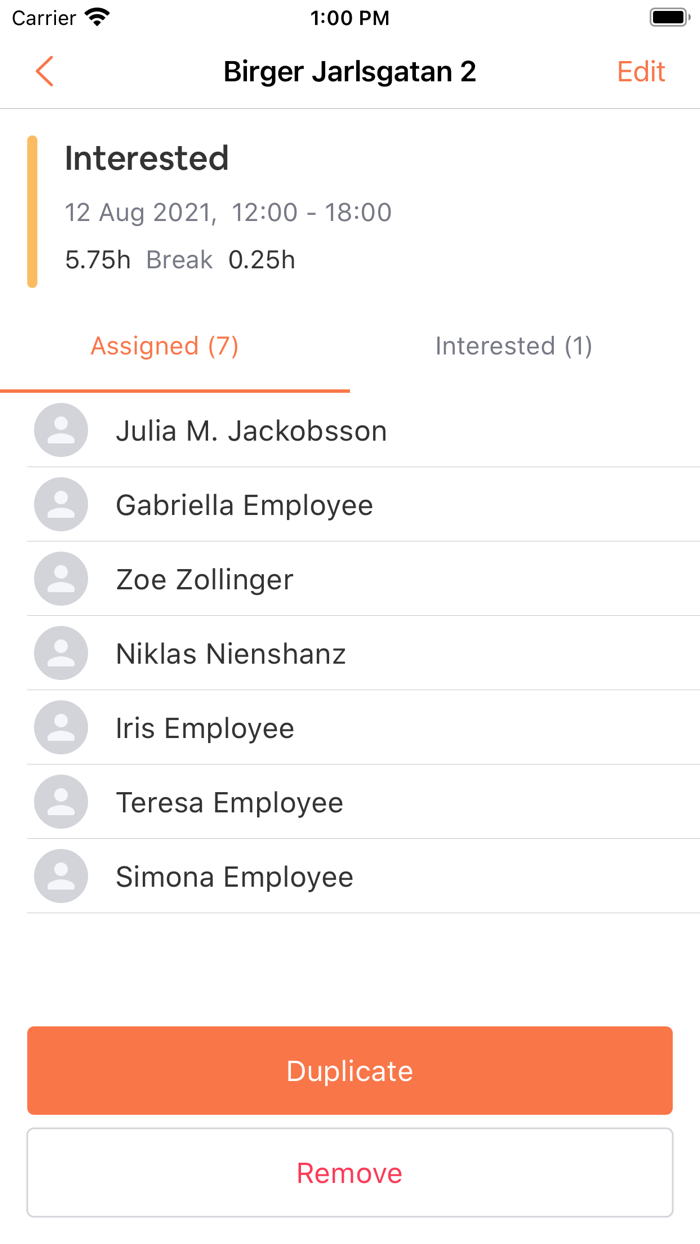Click Zoe Zollinger's avatar icon
This screenshot has height=1244, width=700.
[x=60, y=579]
